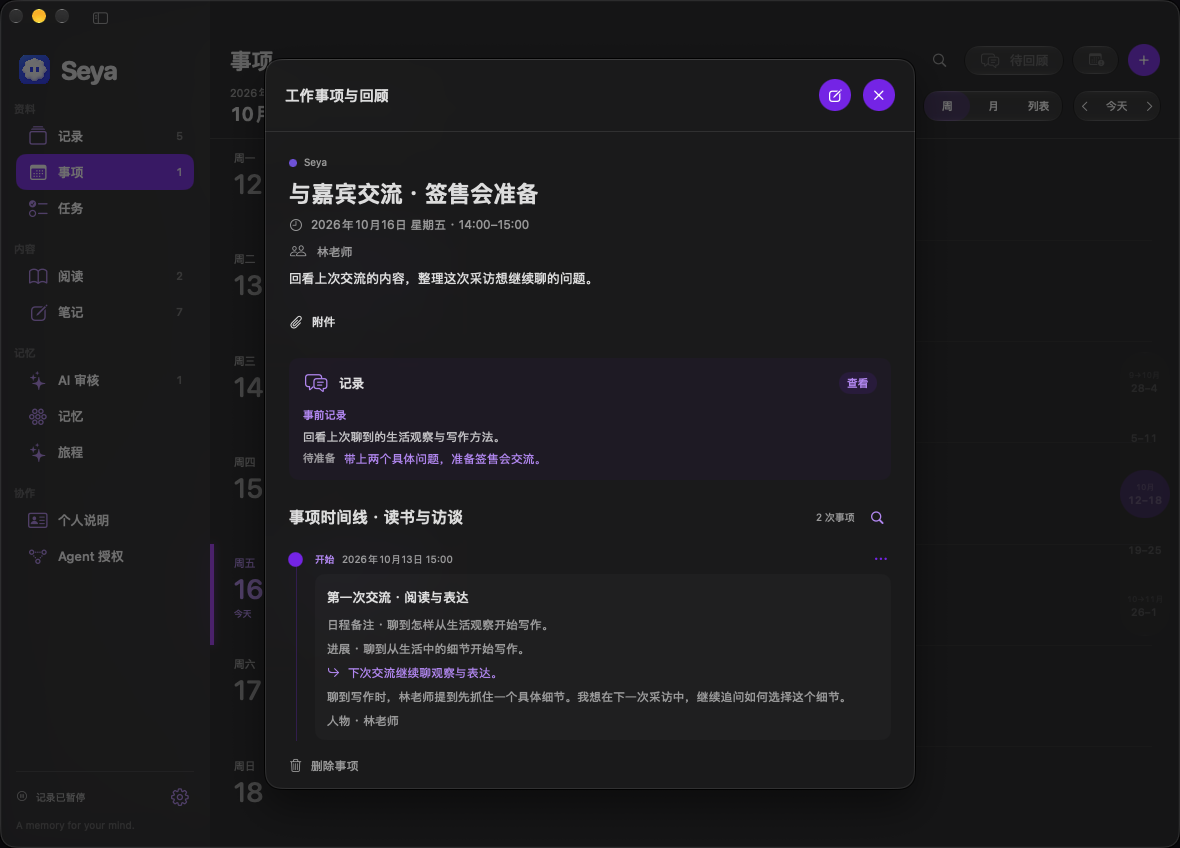Click the search icon in the top toolbar
This screenshot has height=848, width=1180.
coord(939,60)
